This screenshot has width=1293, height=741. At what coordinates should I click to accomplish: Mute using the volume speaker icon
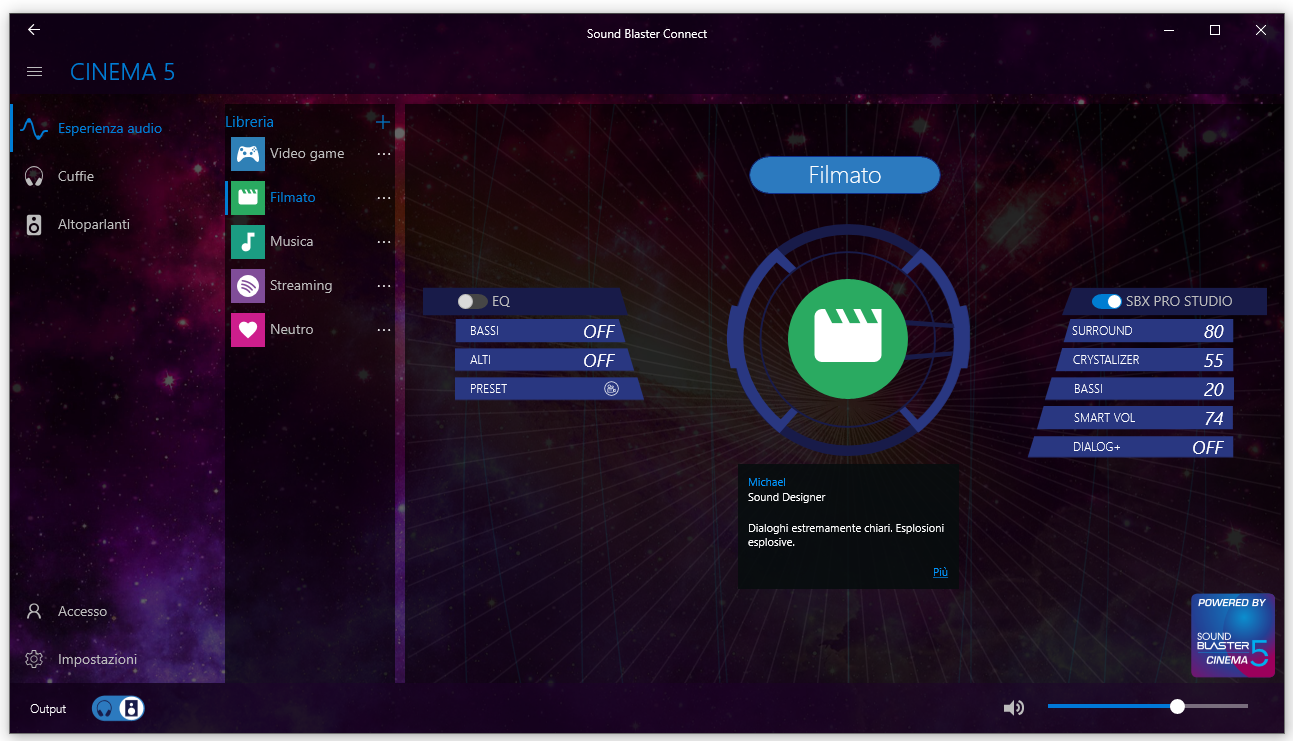pos(1014,708)
